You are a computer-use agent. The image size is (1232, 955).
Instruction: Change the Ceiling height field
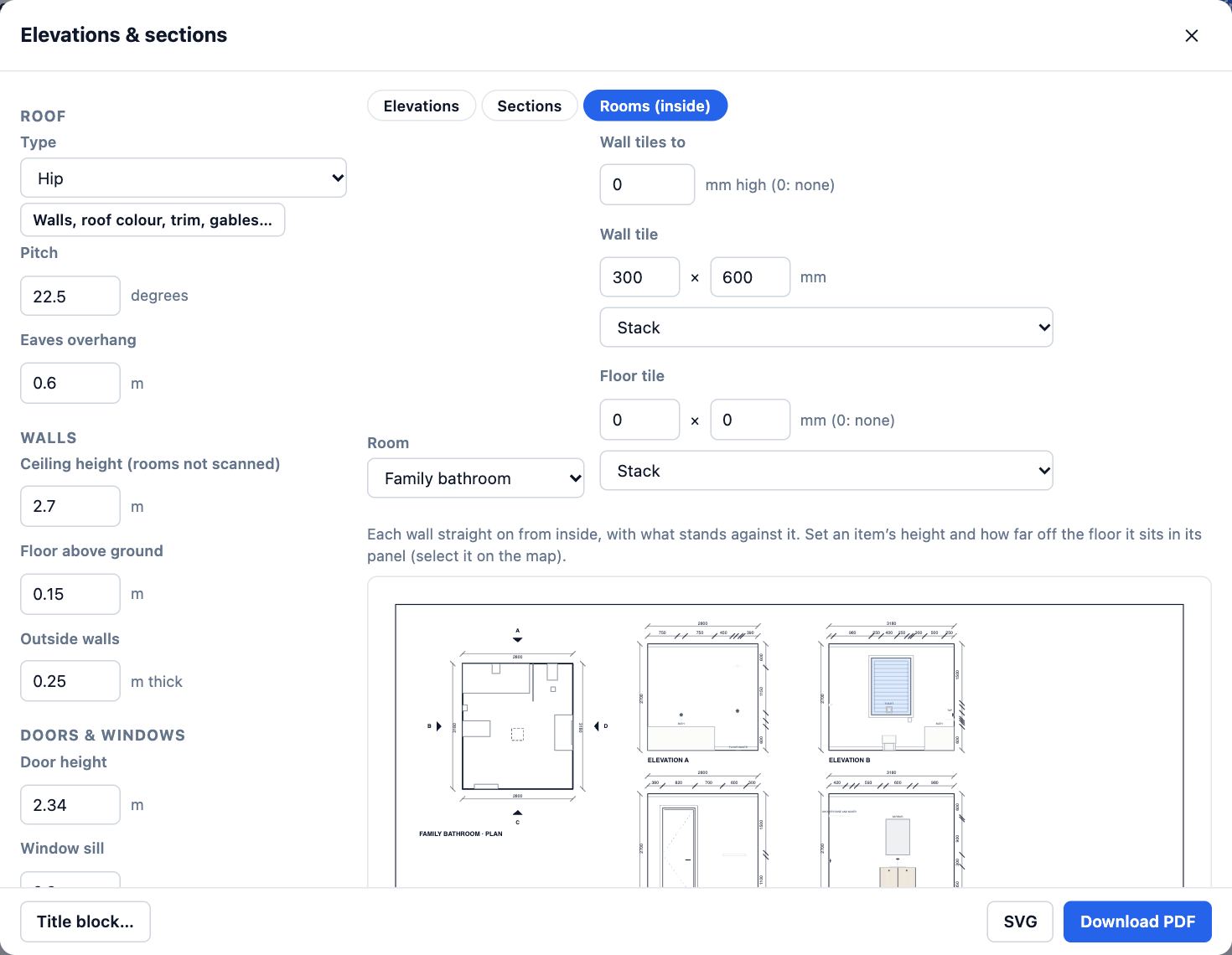(x=70, y=506)
